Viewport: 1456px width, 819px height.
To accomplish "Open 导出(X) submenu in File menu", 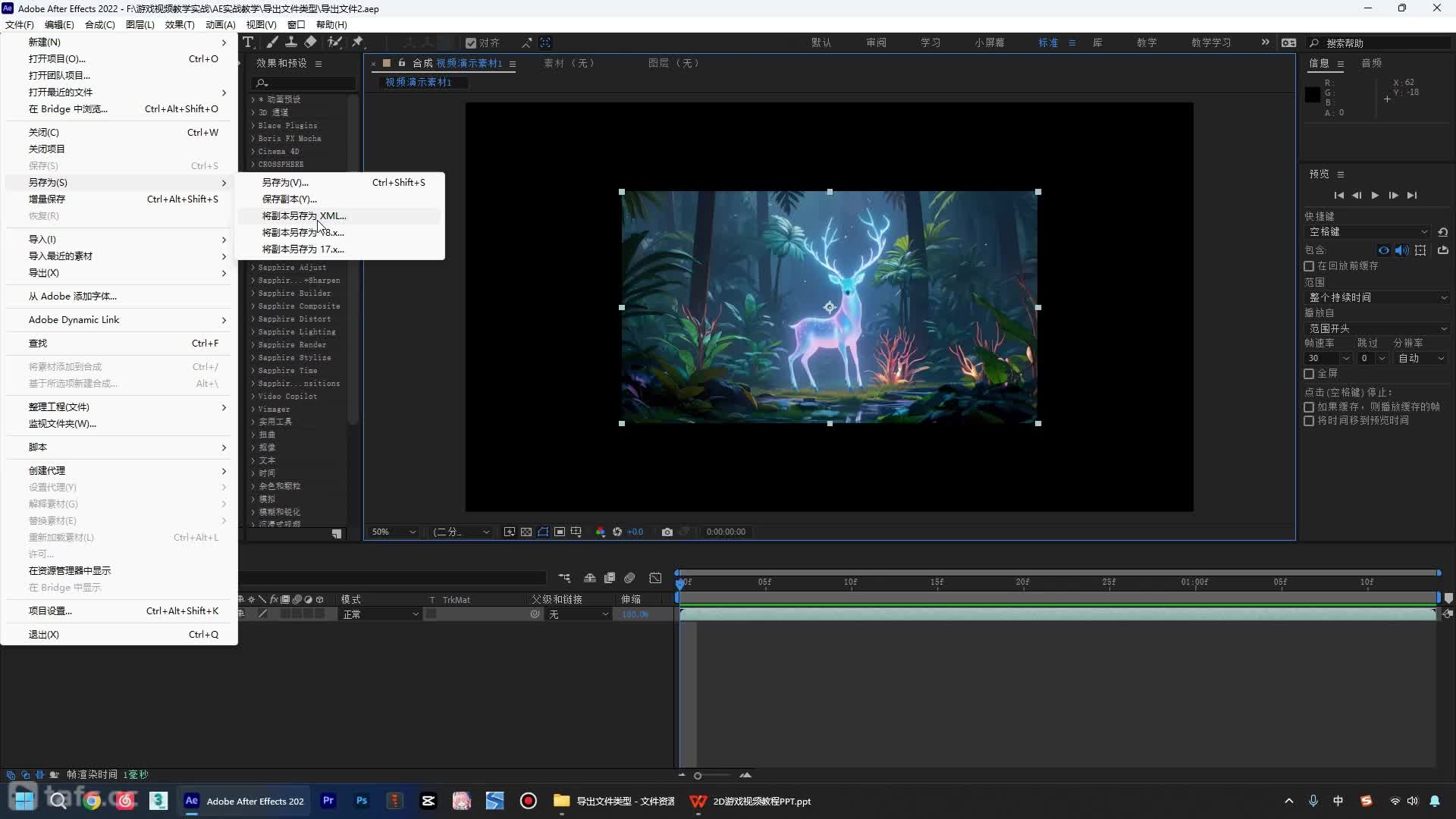I will click(119, 273).
